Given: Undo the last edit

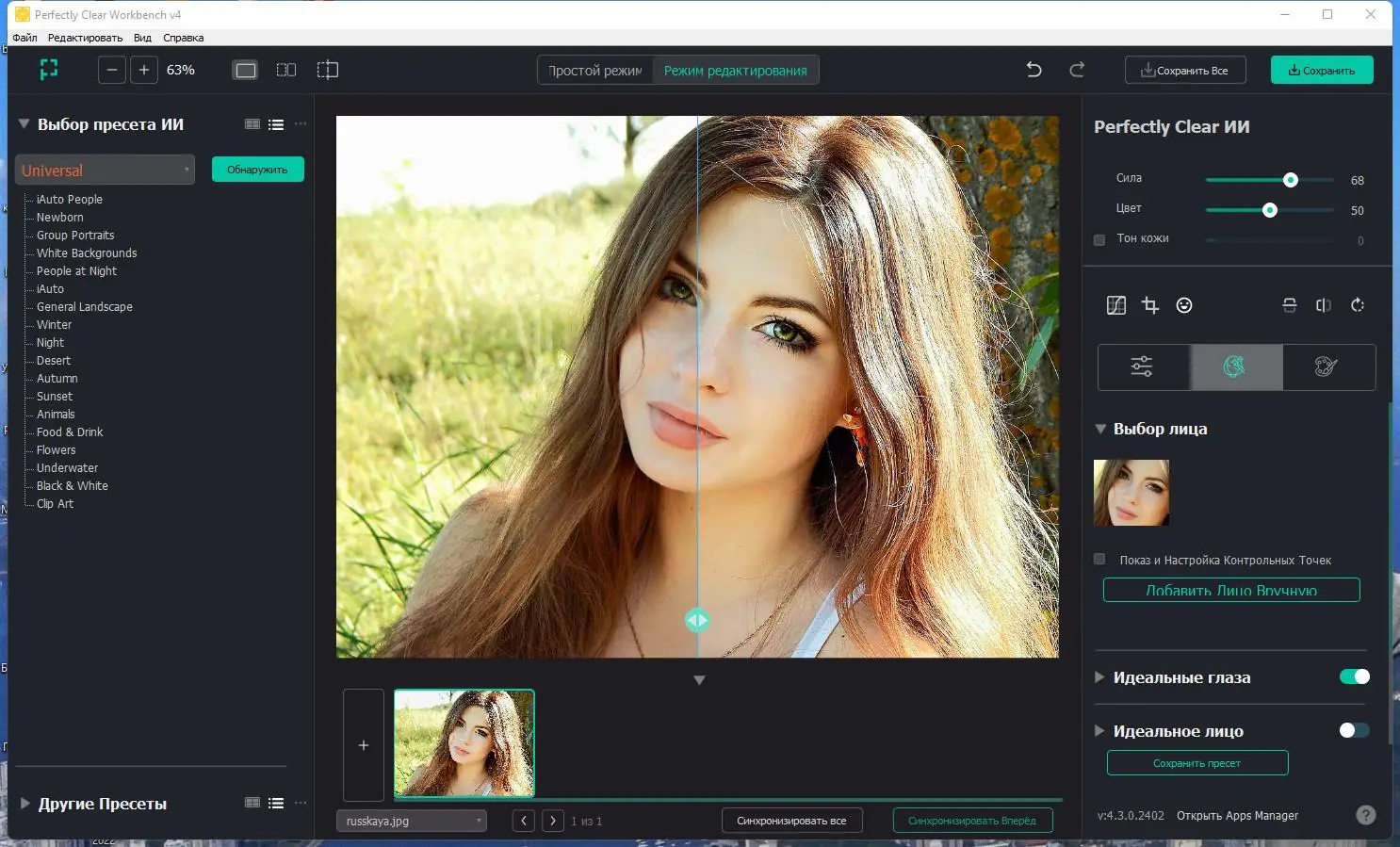Looking at the screenshot, I should click(1034, 70).
